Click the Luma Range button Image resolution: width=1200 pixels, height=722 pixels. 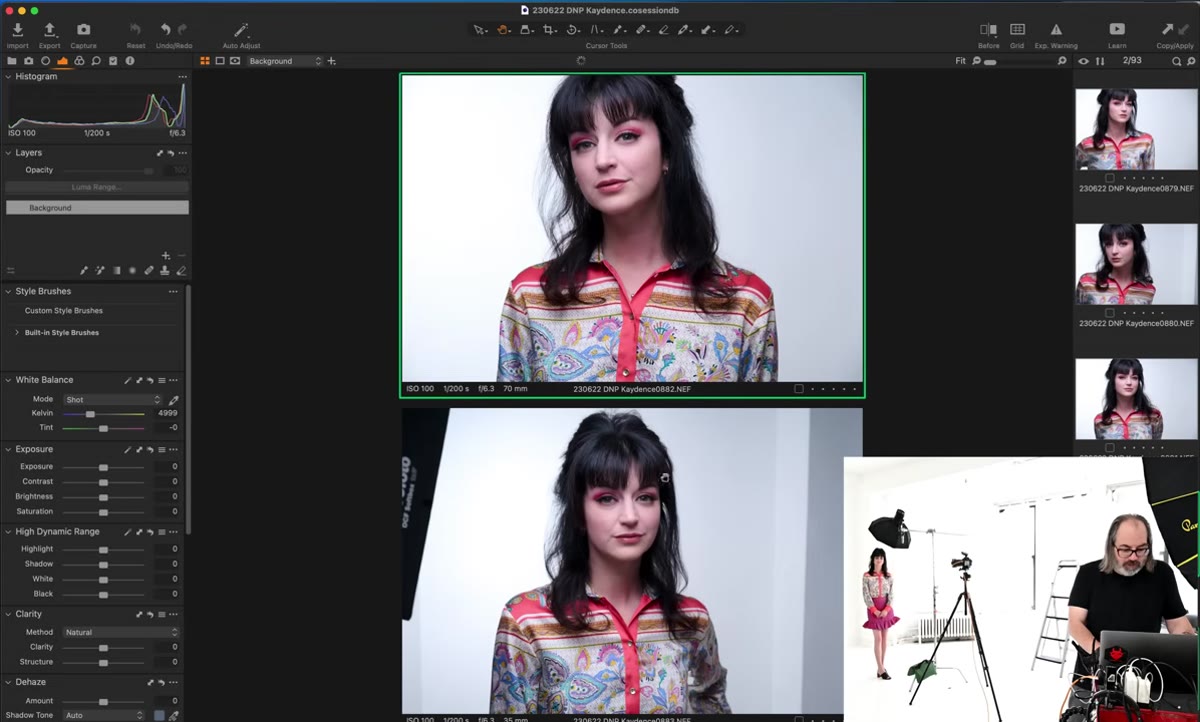97,187
